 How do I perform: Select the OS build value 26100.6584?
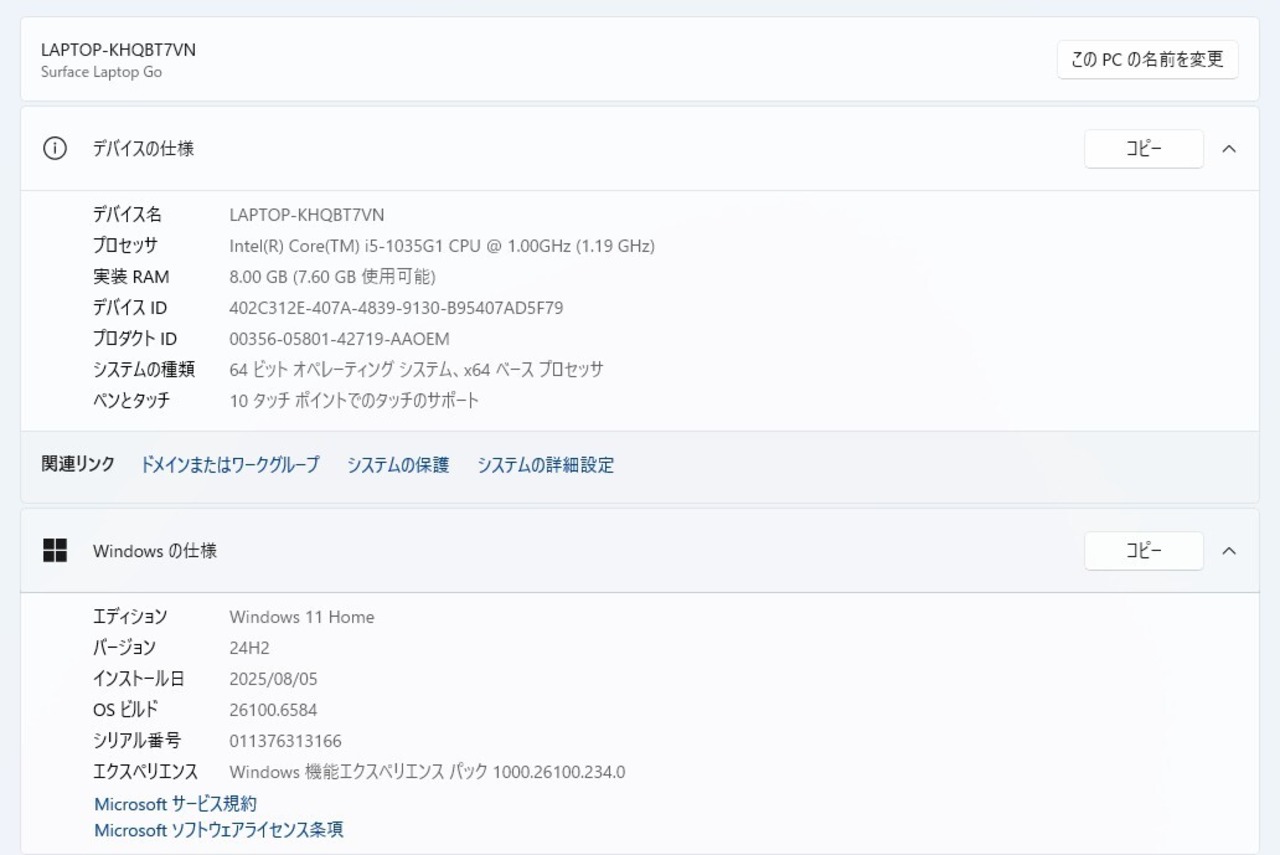[x=273, y=709]
